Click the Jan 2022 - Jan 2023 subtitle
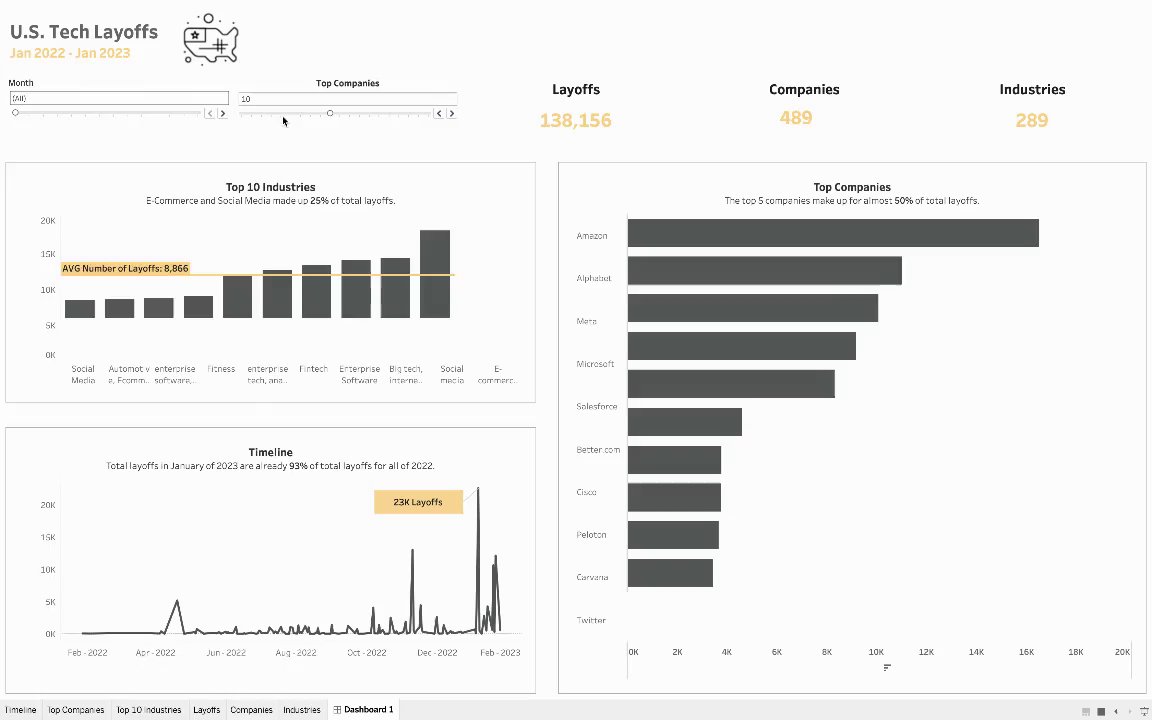The width and height of the screenshot is (1152, 720). (70, 53)
